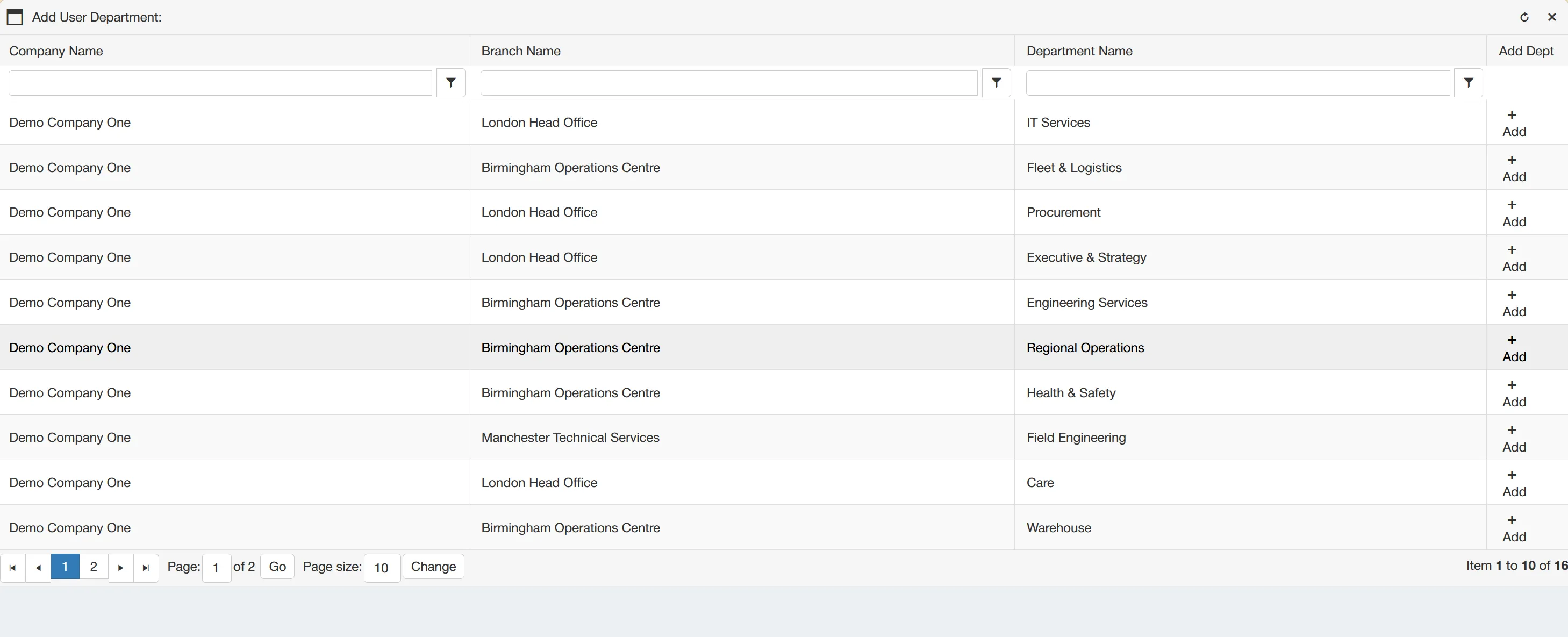Click the Company Name filter icon

pyautogui.click(x=450, y=83)
